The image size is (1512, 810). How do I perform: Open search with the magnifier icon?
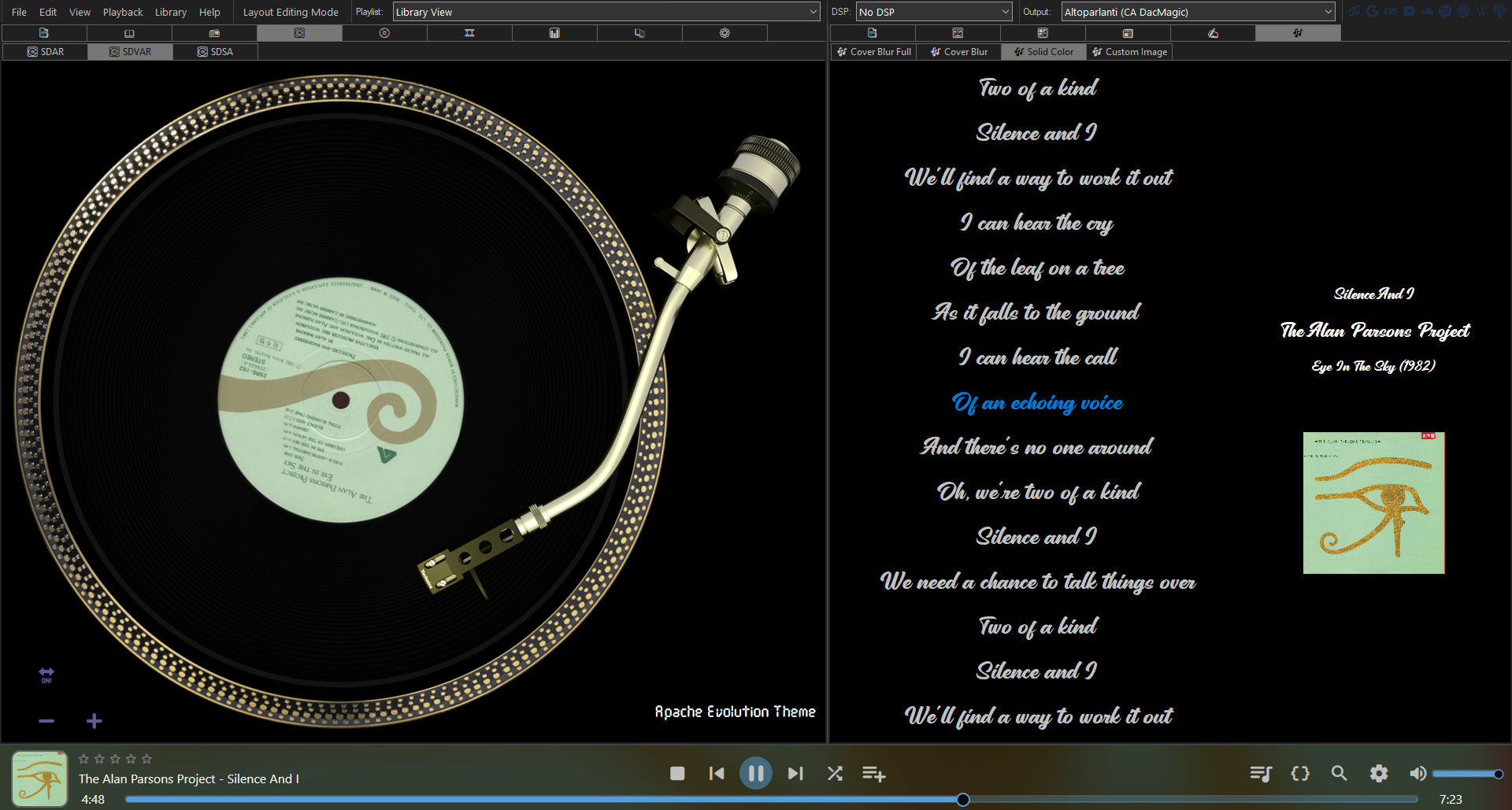click(1339, 774)
